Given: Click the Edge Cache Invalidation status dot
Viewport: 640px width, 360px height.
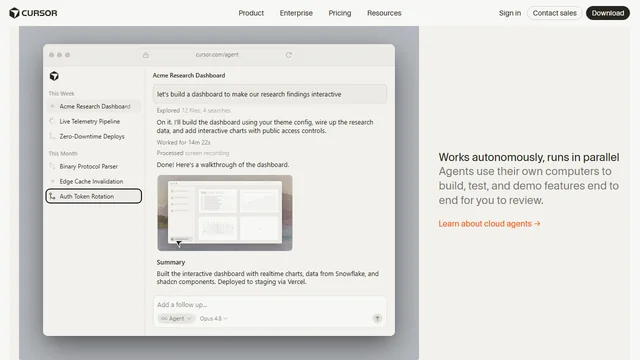Looking at the screenshot, I should (x=52, y=181).
